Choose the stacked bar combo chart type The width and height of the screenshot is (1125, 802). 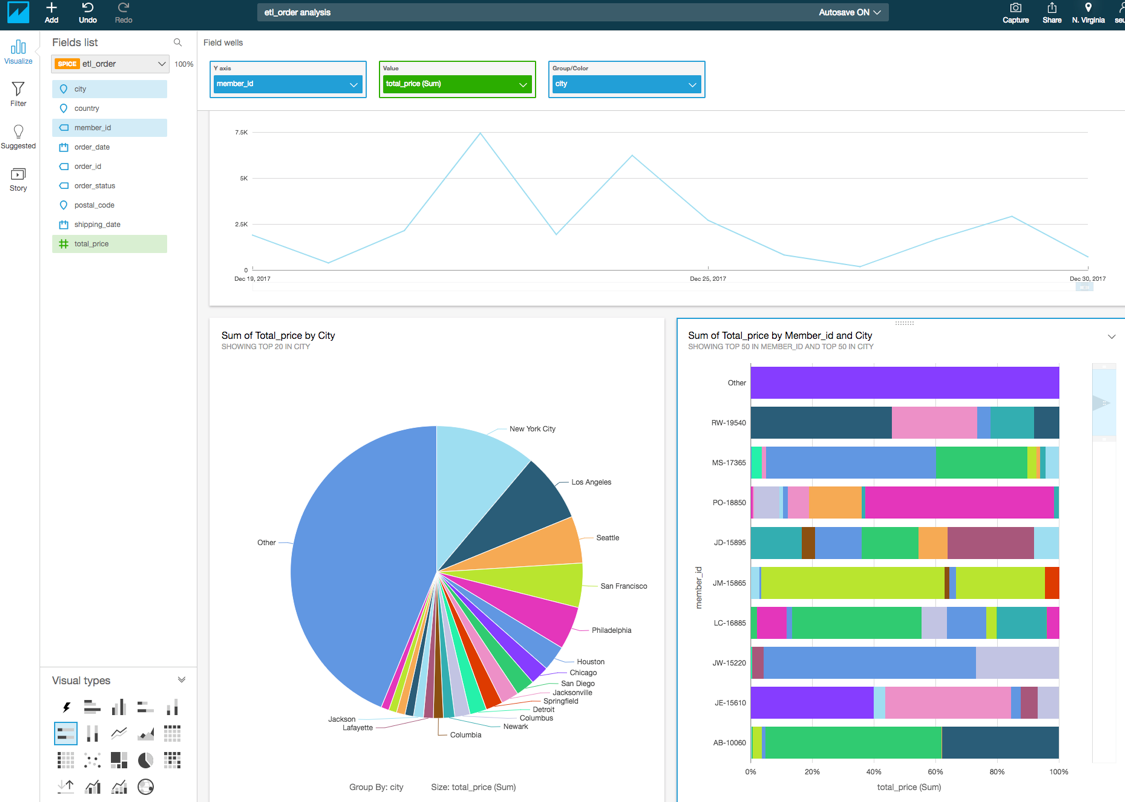tap(119, 787)
